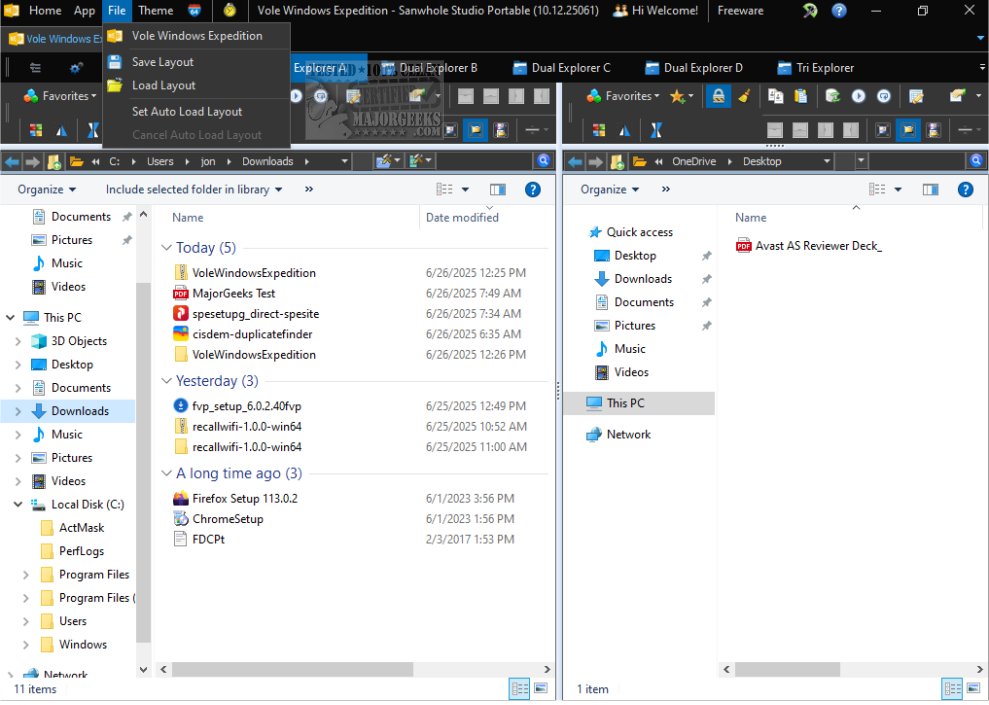Choose Save Layout from File menu
989x705 pixels.
[162, 62]
